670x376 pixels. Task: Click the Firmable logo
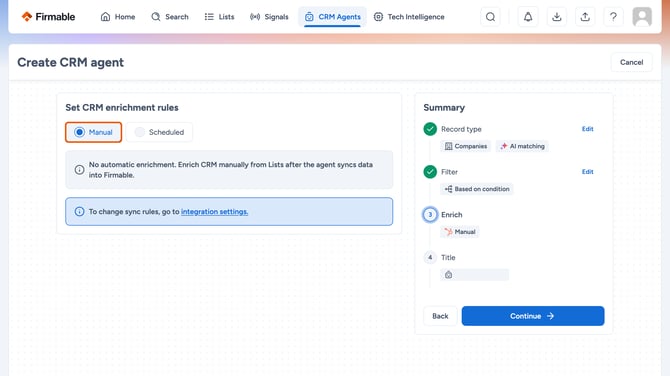pyautogui.click(x=48, y=17)
